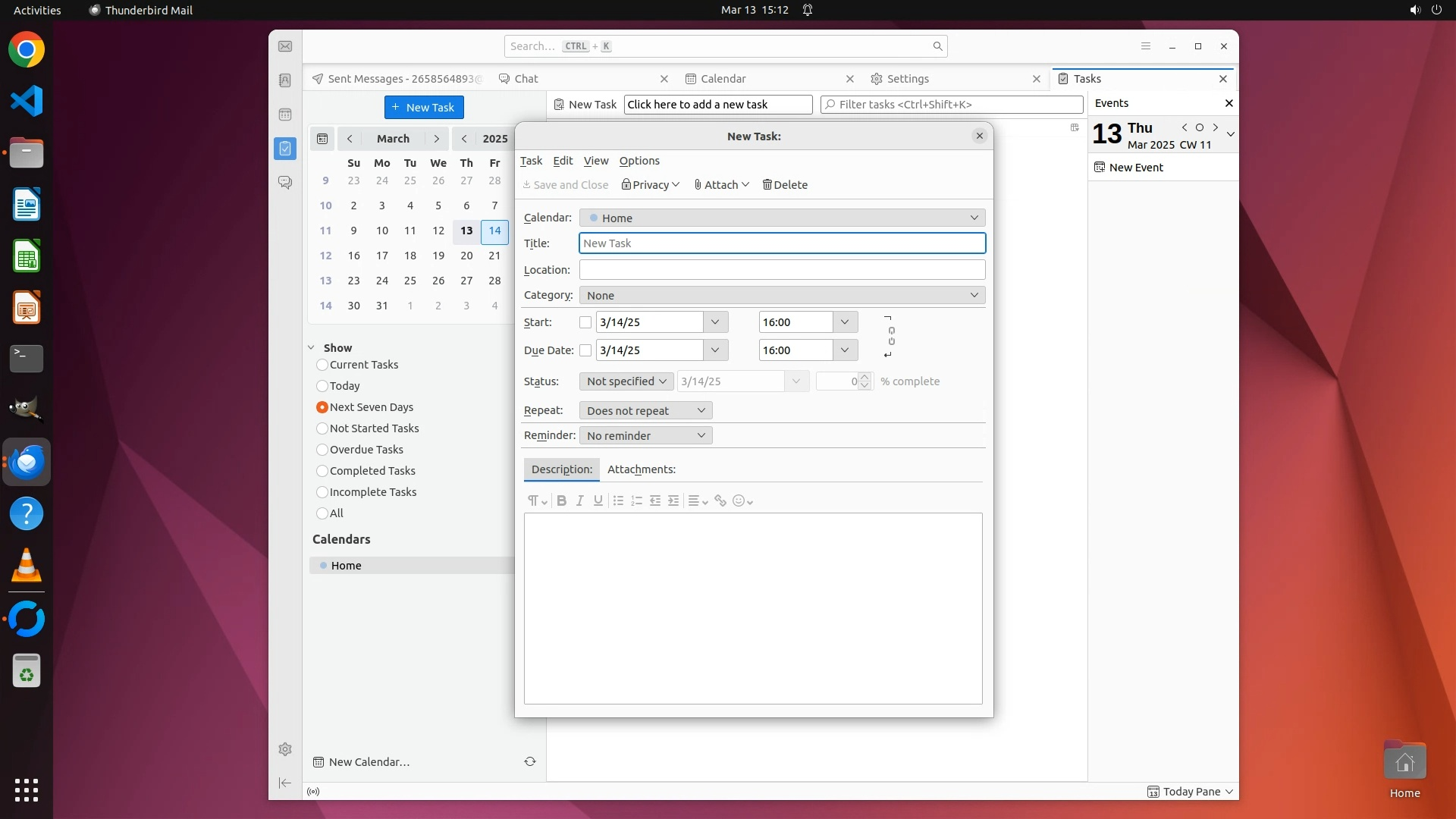This screenshot has width=1456, height=819.
Task: Click the Delete trash button in task toolbar
Action: (x=785, y=184)
